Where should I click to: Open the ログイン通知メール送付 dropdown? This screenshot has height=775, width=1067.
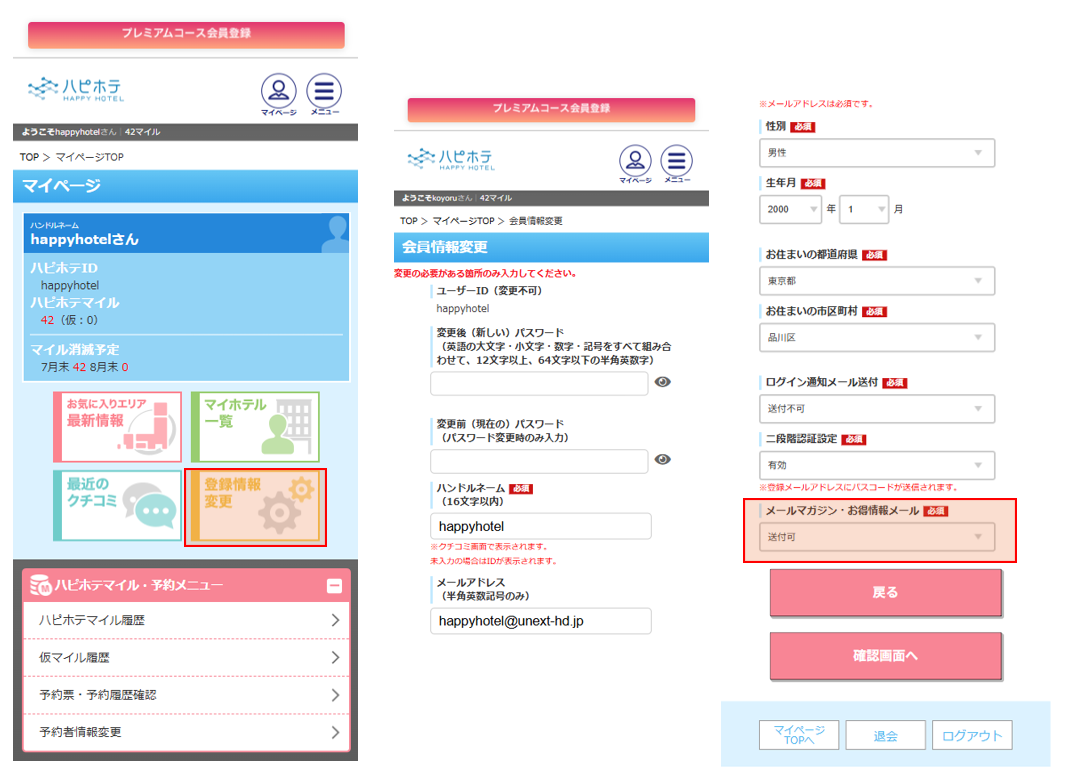(876, 408)
